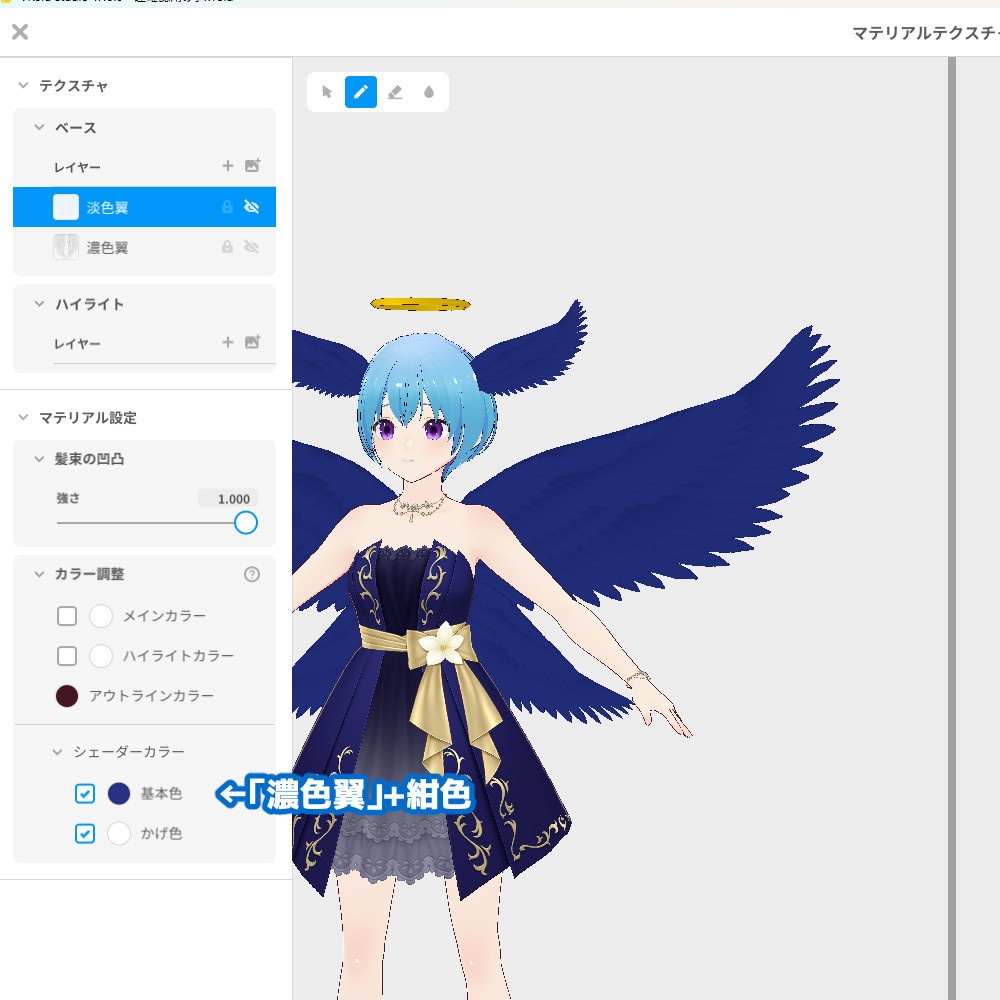
Task: Switch to the eraser tool
Action: pyautogui.click(x=394, y=92)
